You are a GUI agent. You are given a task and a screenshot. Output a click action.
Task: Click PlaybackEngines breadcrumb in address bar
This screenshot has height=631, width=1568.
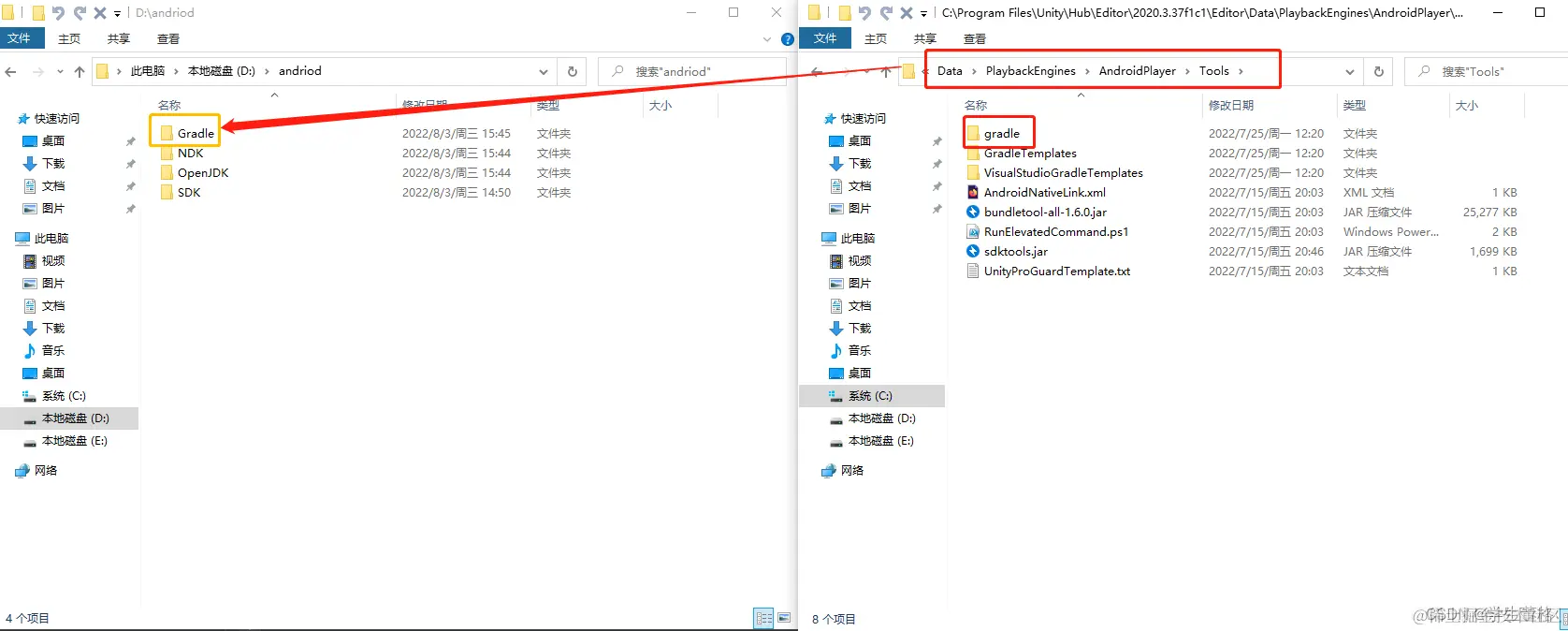(x=1031, y=71)
